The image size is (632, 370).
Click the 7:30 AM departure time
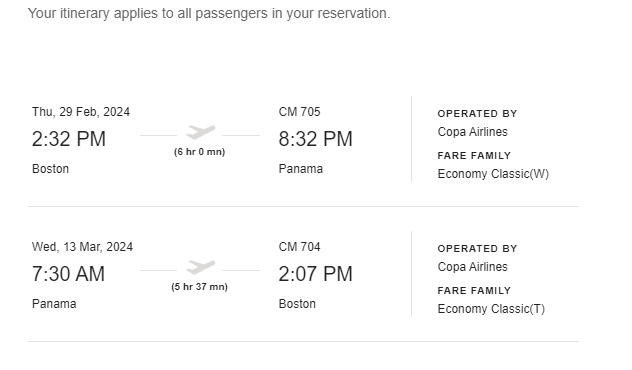[x=69, y=274]
